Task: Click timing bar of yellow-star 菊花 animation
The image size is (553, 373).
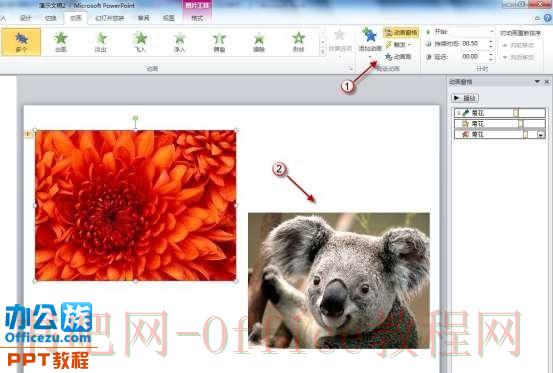Action: click(521, 124)
